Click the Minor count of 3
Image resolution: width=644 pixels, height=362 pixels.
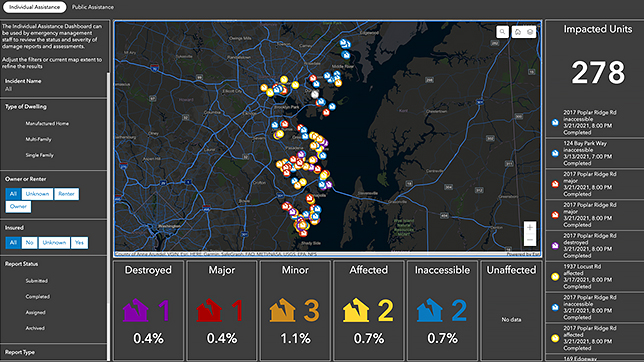coord(312,310)
